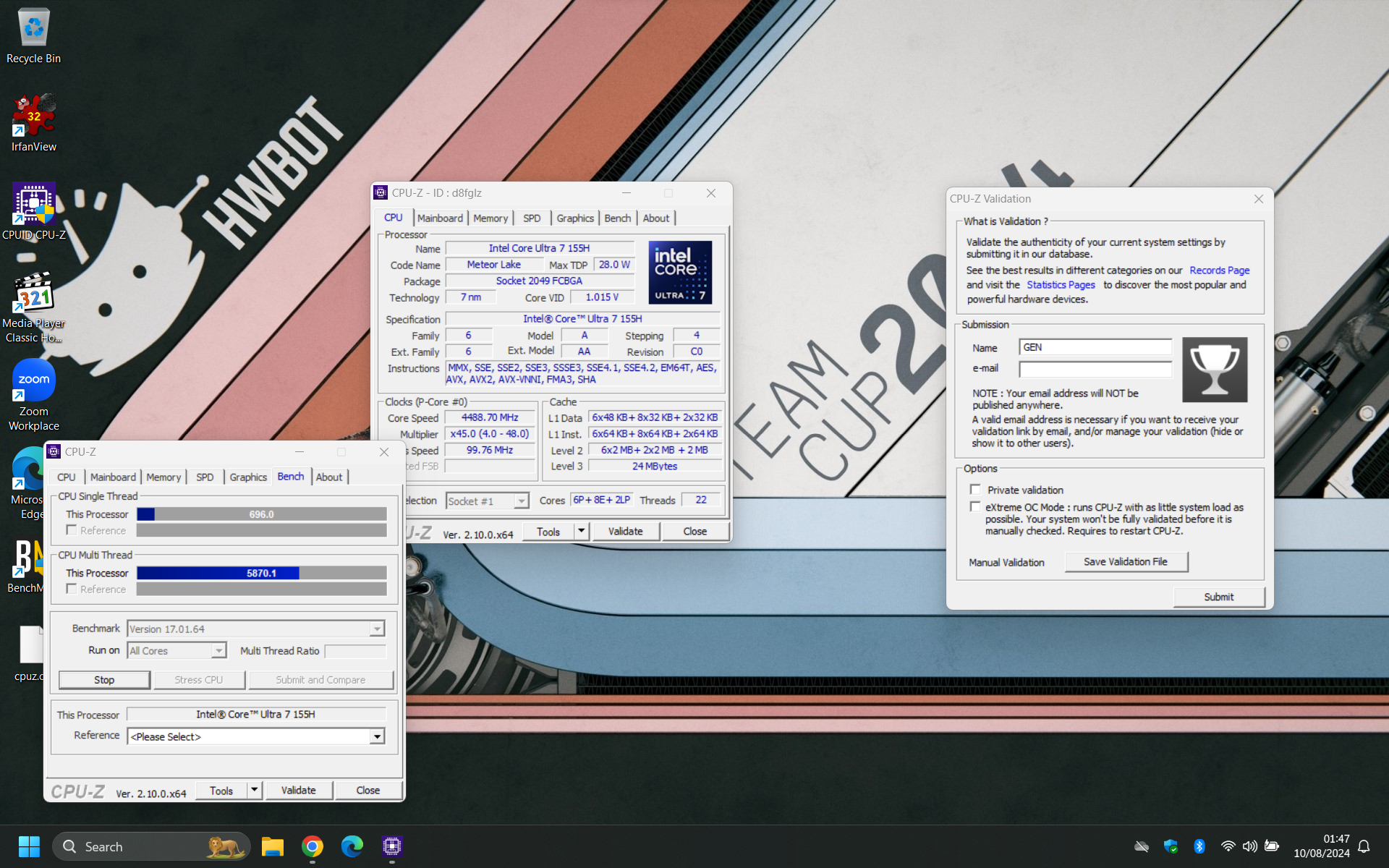Viewport: 1389px width, 868px height.
Task: Click the Intel Core Ultra 7 logo
Action: pos(680,272)
